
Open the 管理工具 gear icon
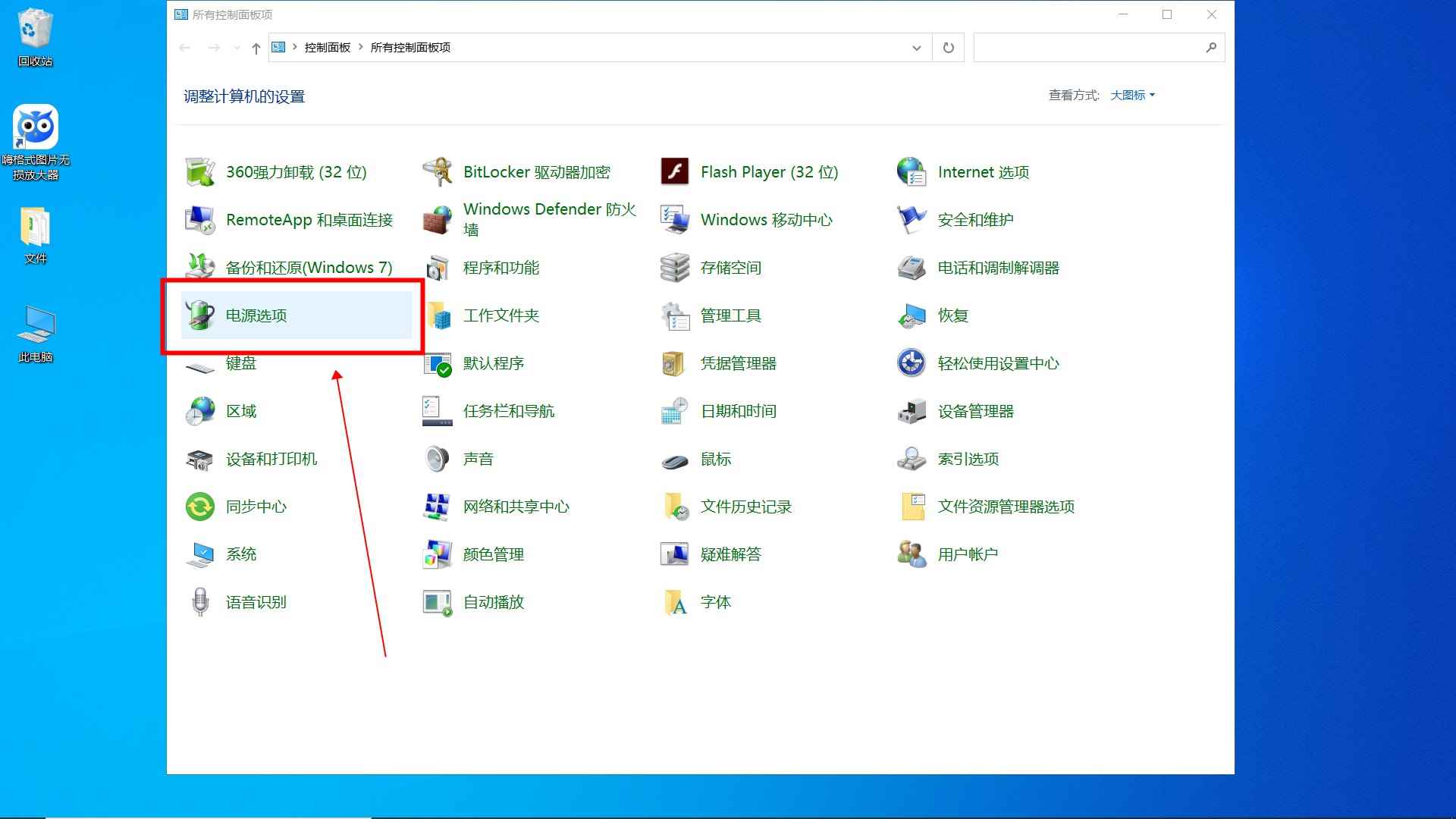coord(675,315)
